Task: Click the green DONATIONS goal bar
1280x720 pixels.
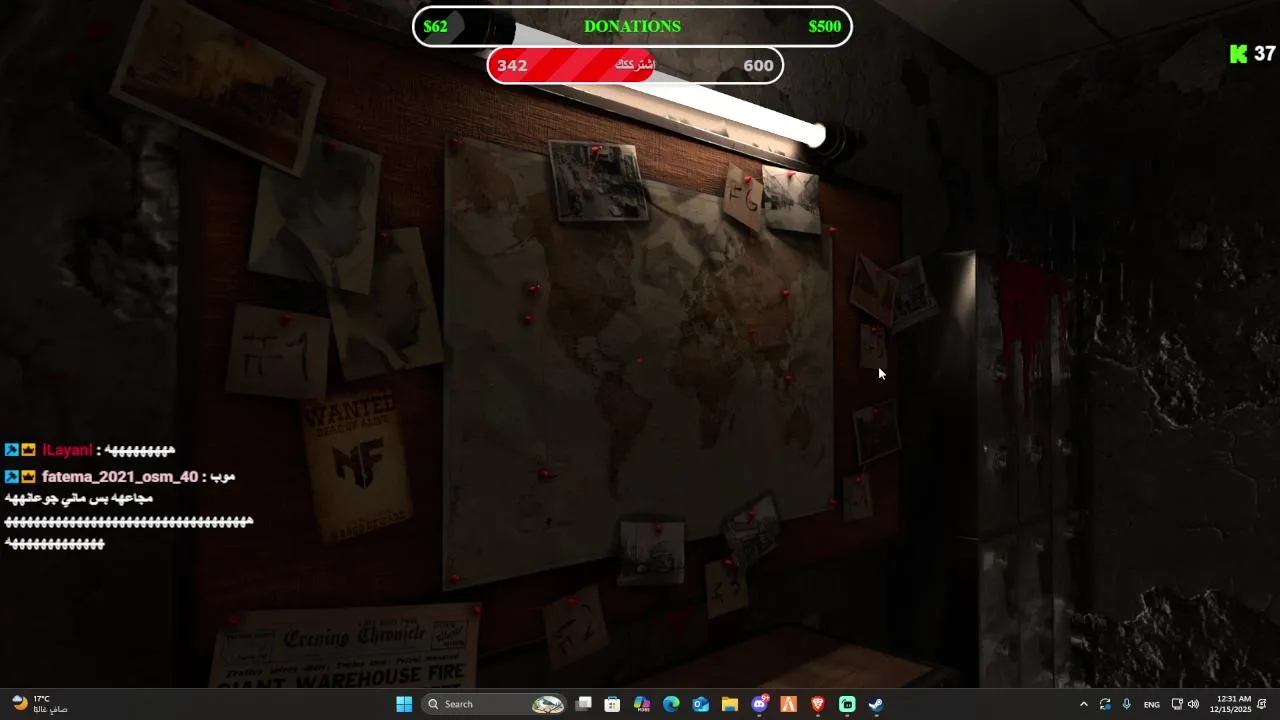Action: tap(632, 26)
